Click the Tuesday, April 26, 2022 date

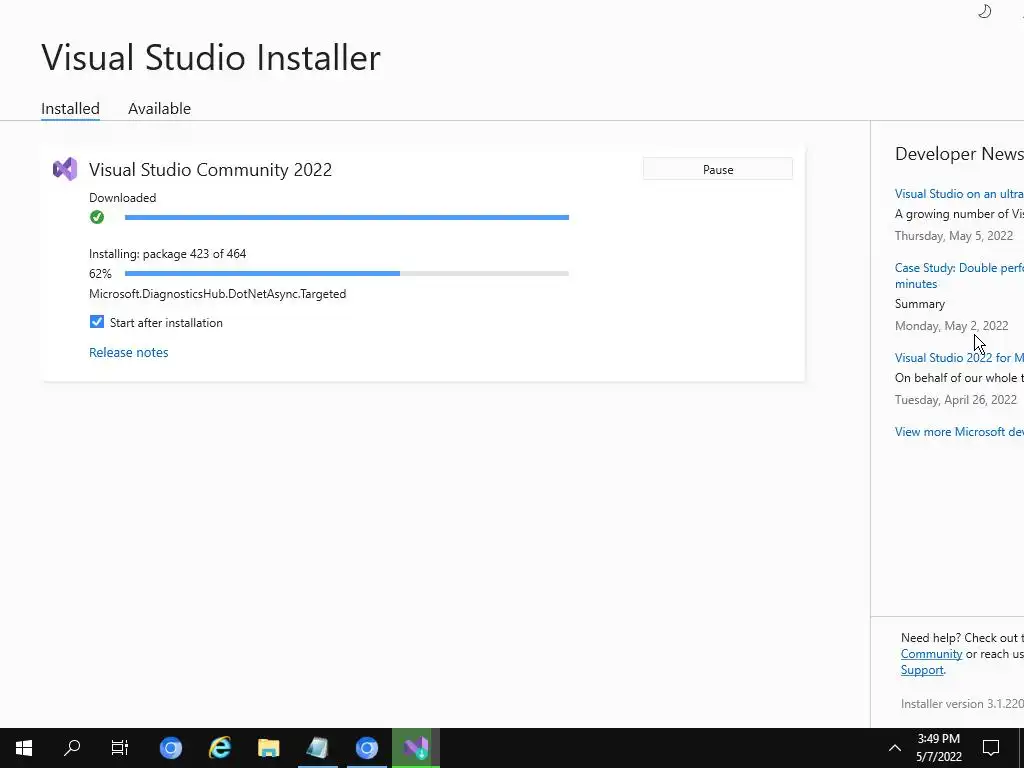(x=955, y=400)
